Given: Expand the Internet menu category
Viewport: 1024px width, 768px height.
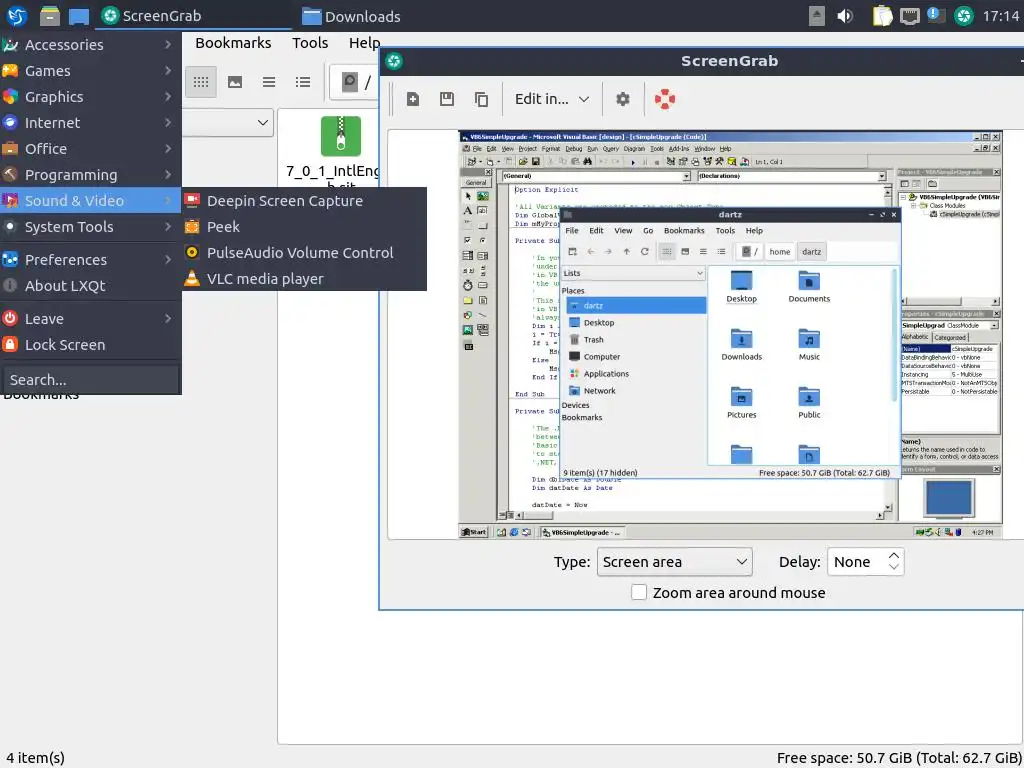Looking at the screenshot, I should [90, 123].
